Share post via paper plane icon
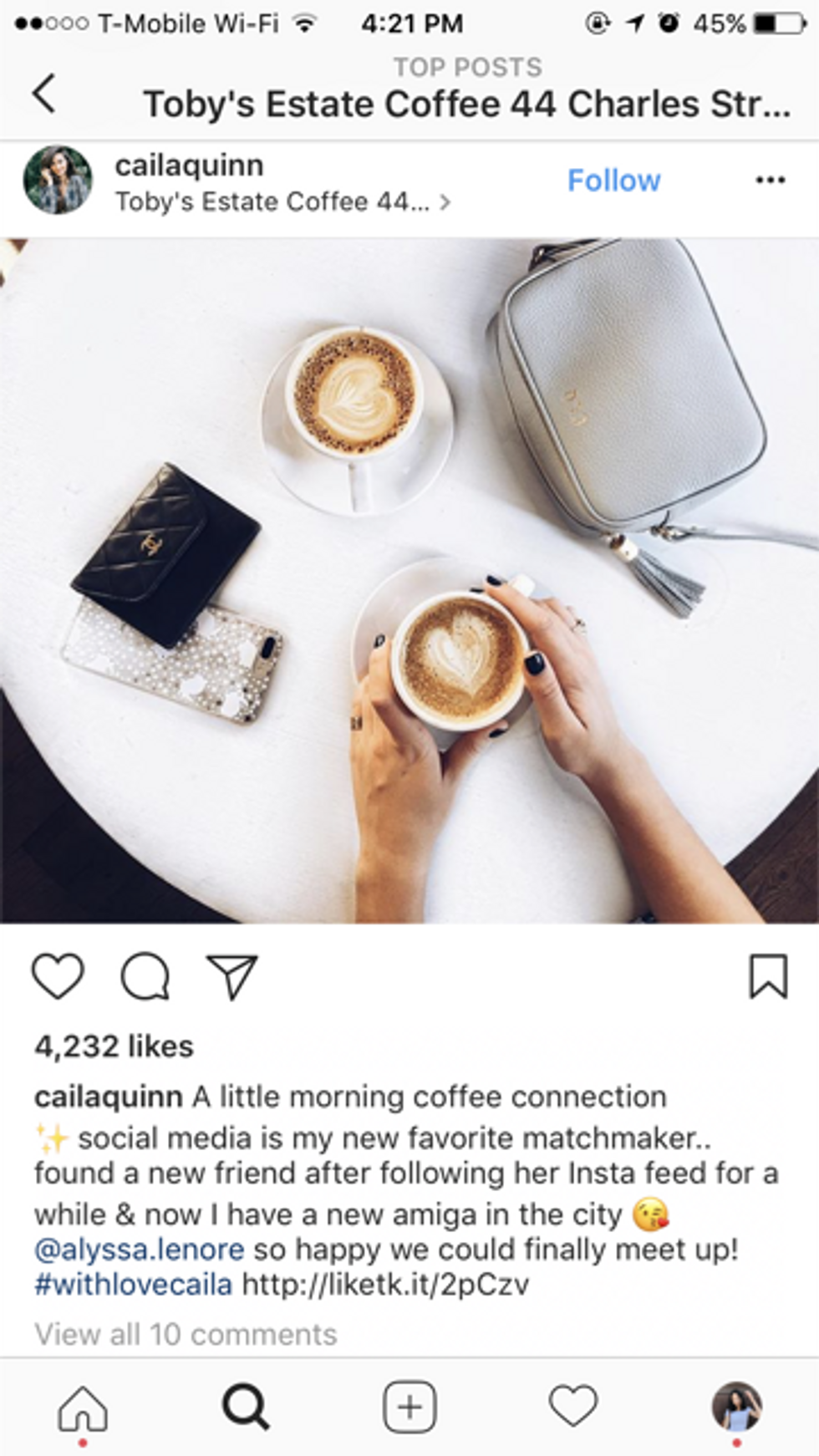819x1456 pixels. (x=231, y=976)
